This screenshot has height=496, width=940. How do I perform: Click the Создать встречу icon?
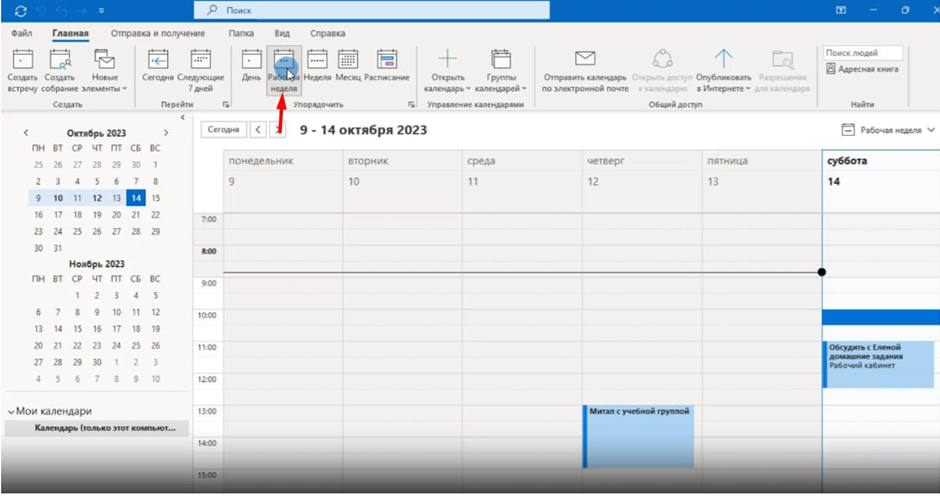[x=22, y=62]
